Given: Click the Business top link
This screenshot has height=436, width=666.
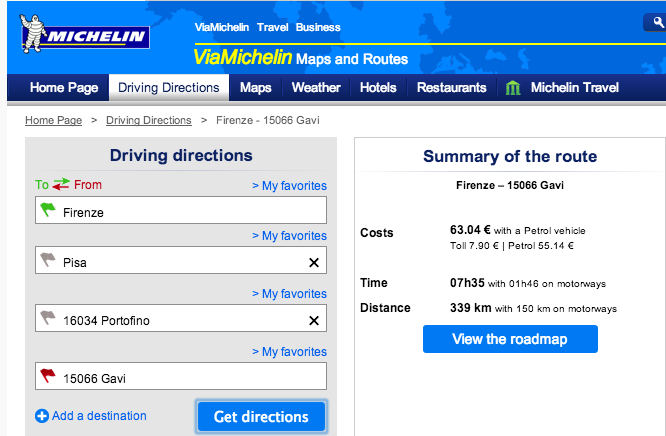Looking at the screenshot, I should 318,27.
